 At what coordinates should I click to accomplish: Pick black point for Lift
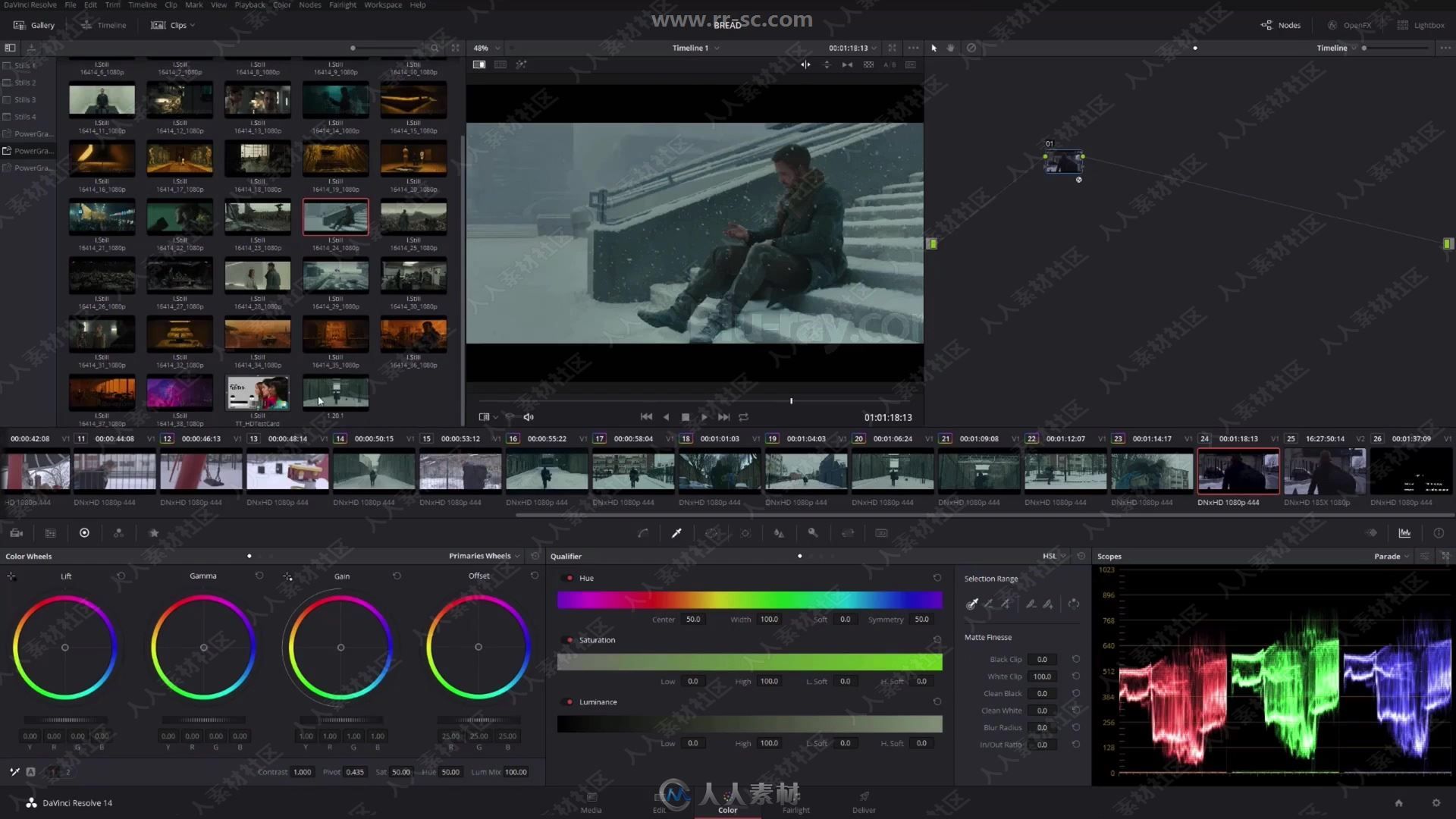tap(11, 577)
